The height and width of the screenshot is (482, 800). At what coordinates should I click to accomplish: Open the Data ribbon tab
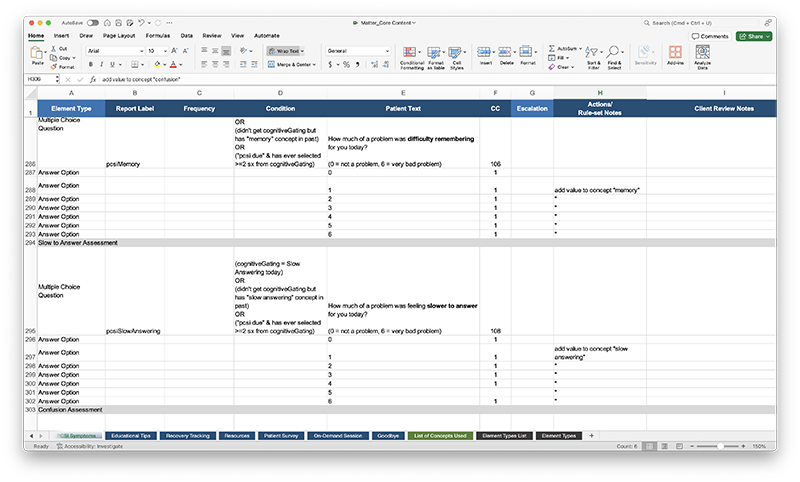187,36
